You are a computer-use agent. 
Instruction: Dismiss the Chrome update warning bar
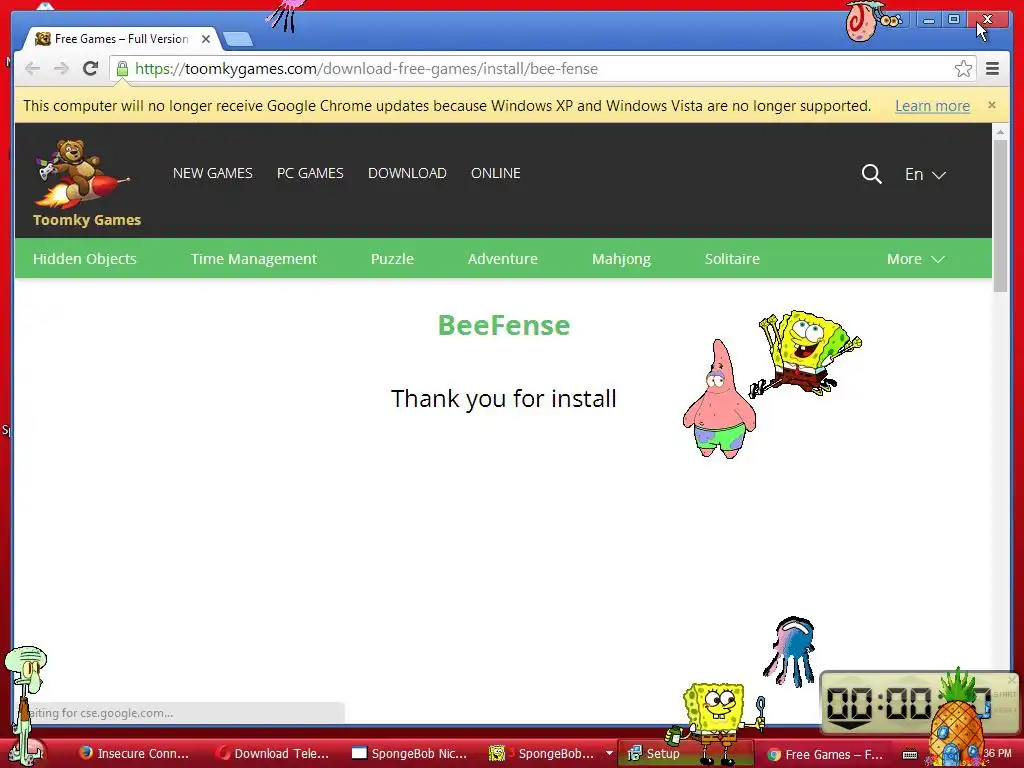pyautogui.click(x=991, y=105)
